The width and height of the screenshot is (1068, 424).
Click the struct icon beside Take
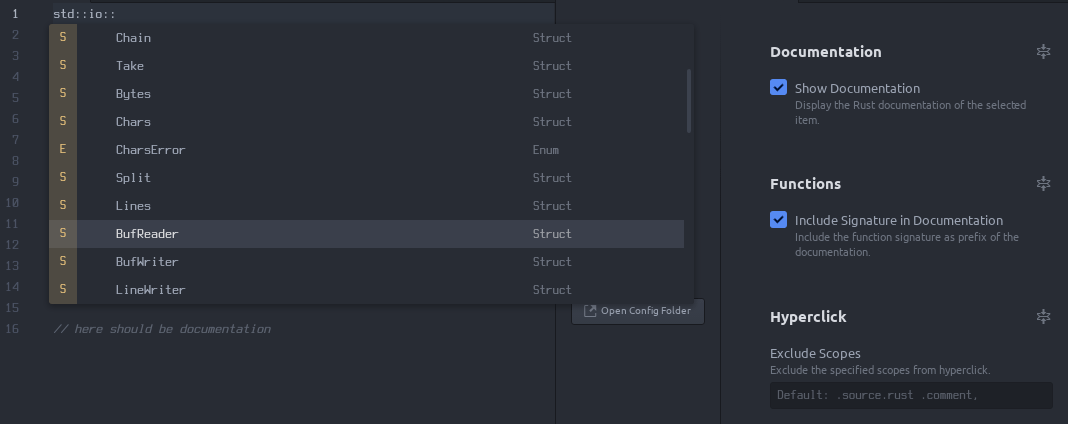(63, 66)
